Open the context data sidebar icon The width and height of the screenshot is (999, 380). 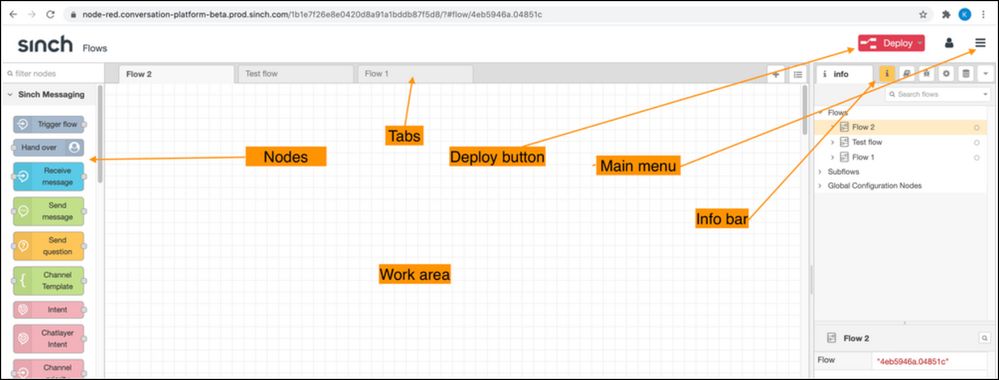coord(966,74)
